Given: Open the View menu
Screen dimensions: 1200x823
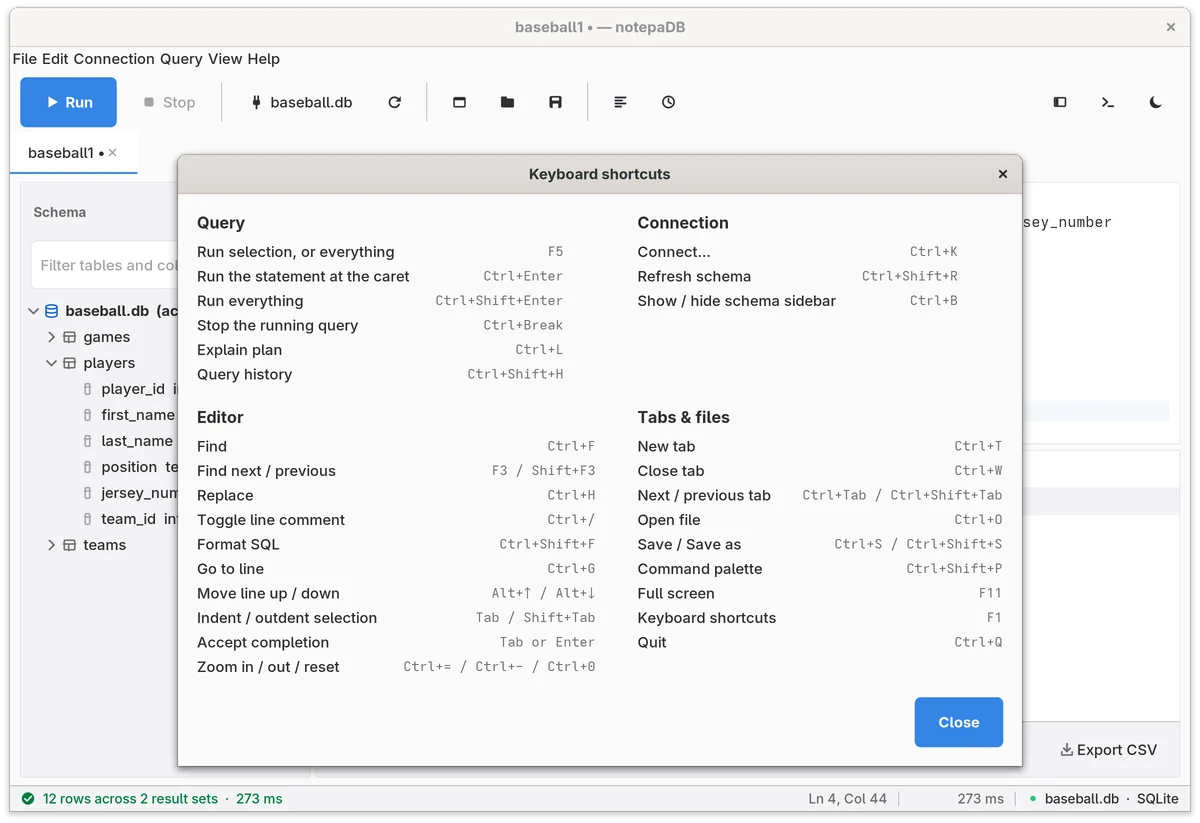Looking at the screenshot, I should coord(225,59).
